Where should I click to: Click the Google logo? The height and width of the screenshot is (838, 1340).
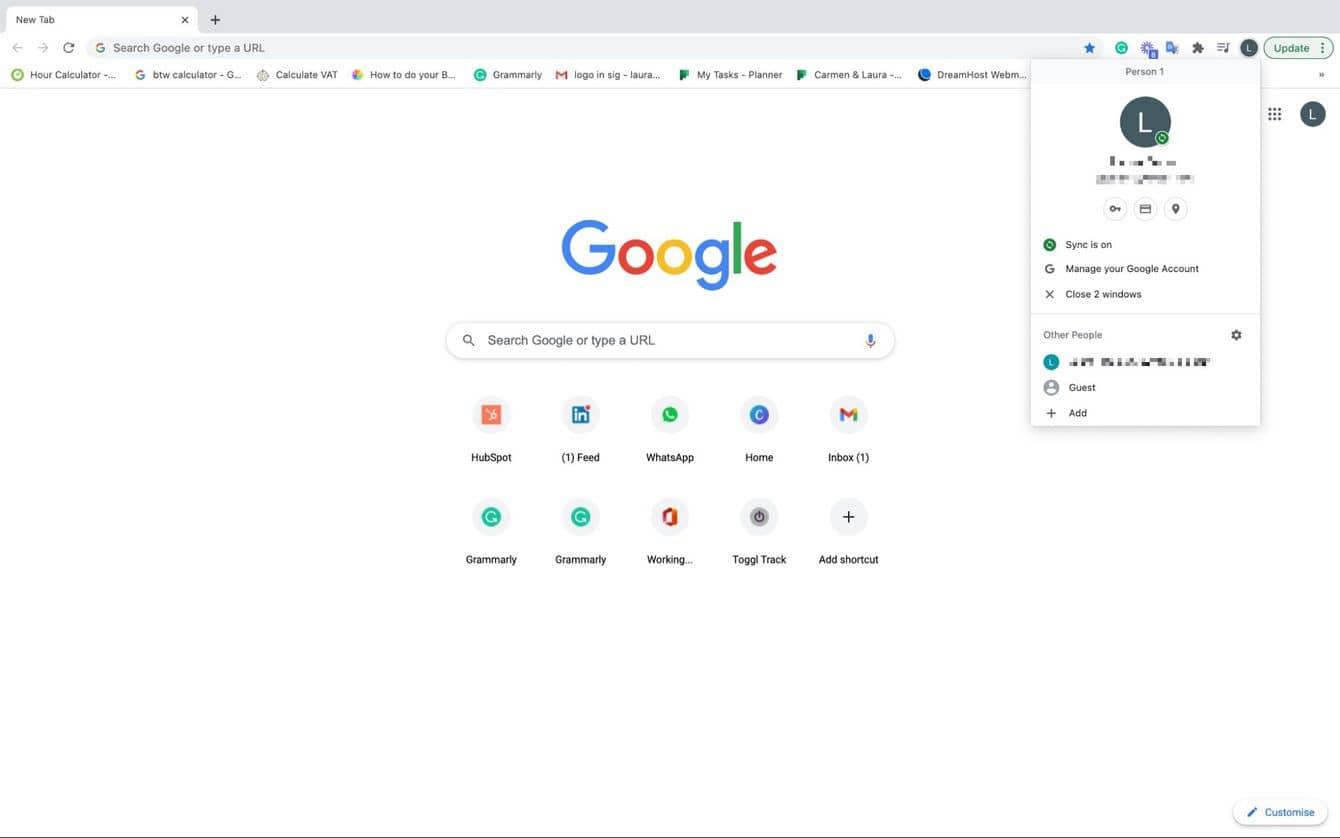669,254
